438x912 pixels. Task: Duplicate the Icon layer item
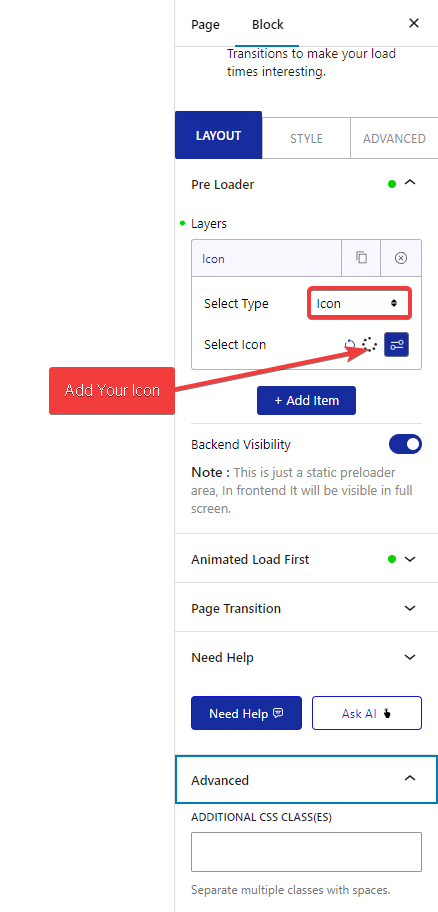point(361,258)
